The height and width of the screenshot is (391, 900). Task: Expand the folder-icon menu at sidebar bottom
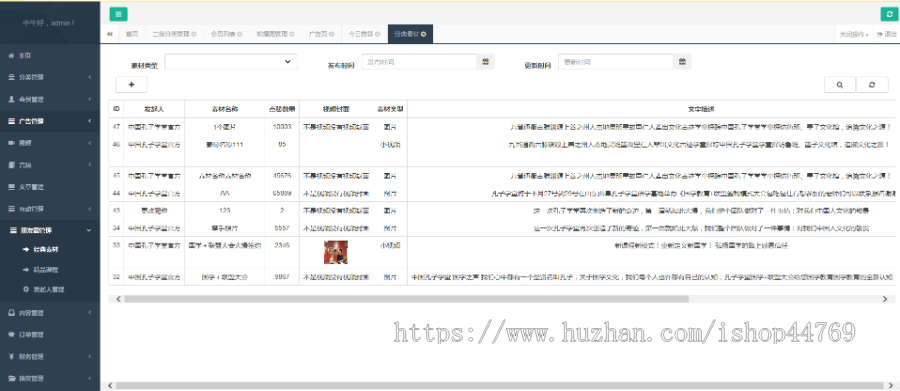coord(50,378)
